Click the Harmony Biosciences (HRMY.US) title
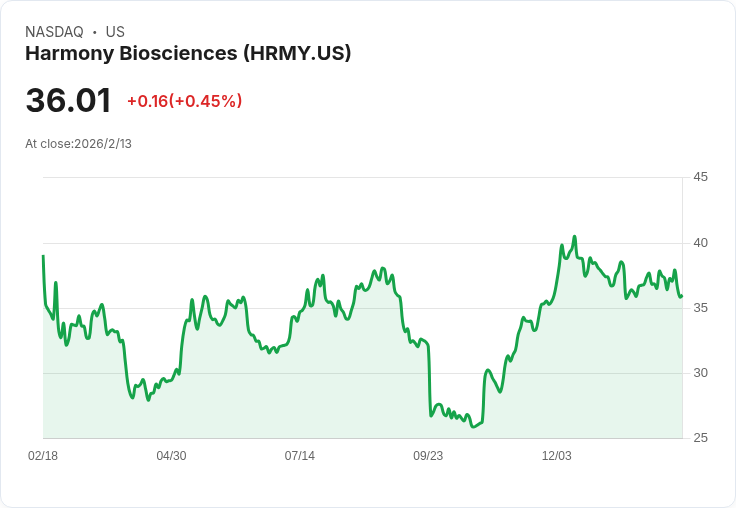Image resolution: width=736 pixels, height=508 pixels. coord(188,54)
